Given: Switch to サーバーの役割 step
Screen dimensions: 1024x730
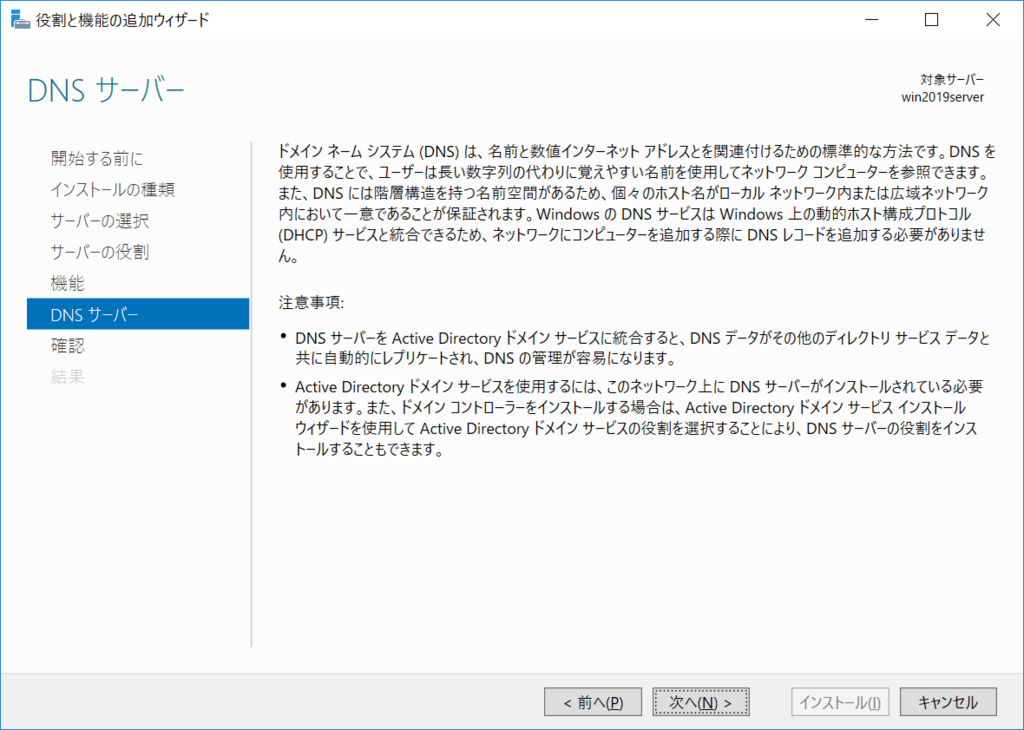Looking at the screenshot, I should click(x=99, y=252).
